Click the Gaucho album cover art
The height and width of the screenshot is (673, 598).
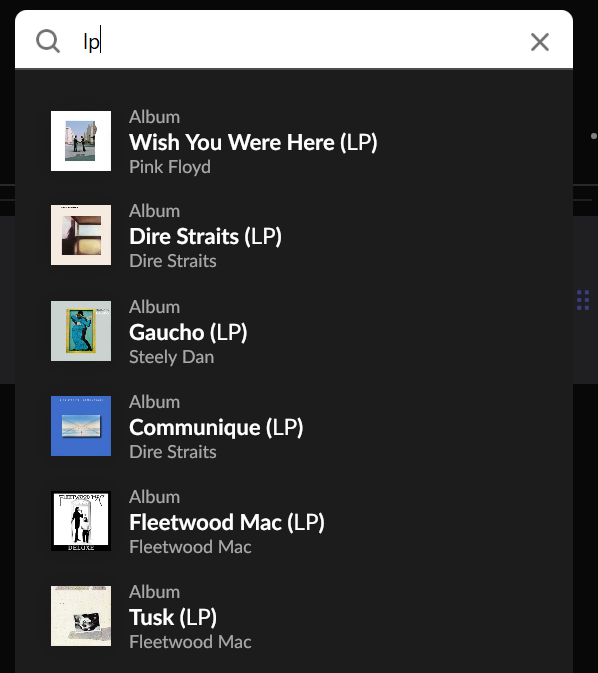[x=81, y=330]
